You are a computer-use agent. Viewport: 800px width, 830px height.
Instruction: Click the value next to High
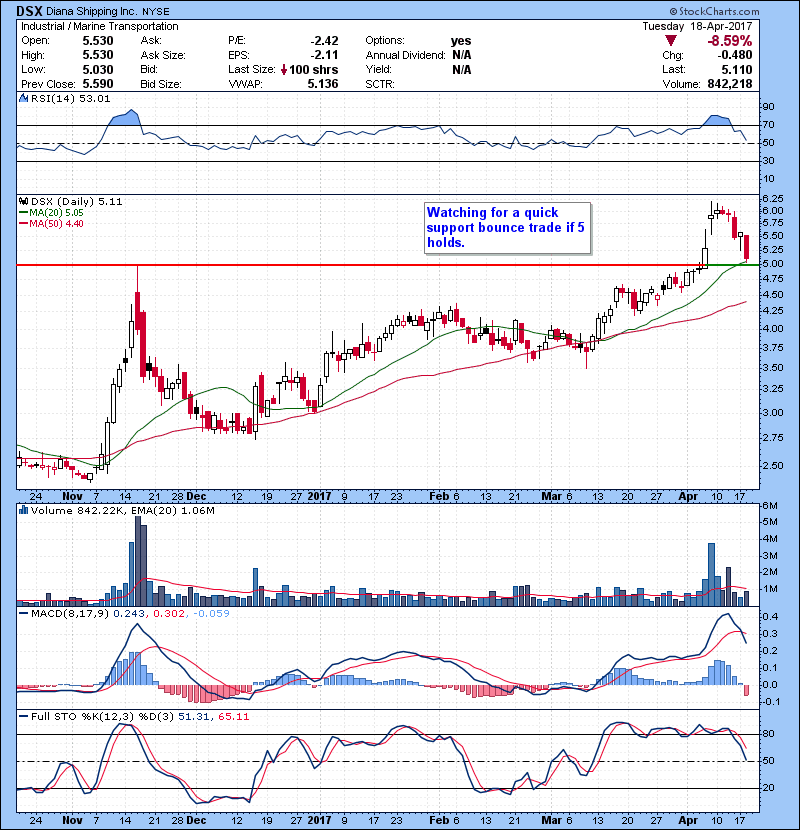98,55
